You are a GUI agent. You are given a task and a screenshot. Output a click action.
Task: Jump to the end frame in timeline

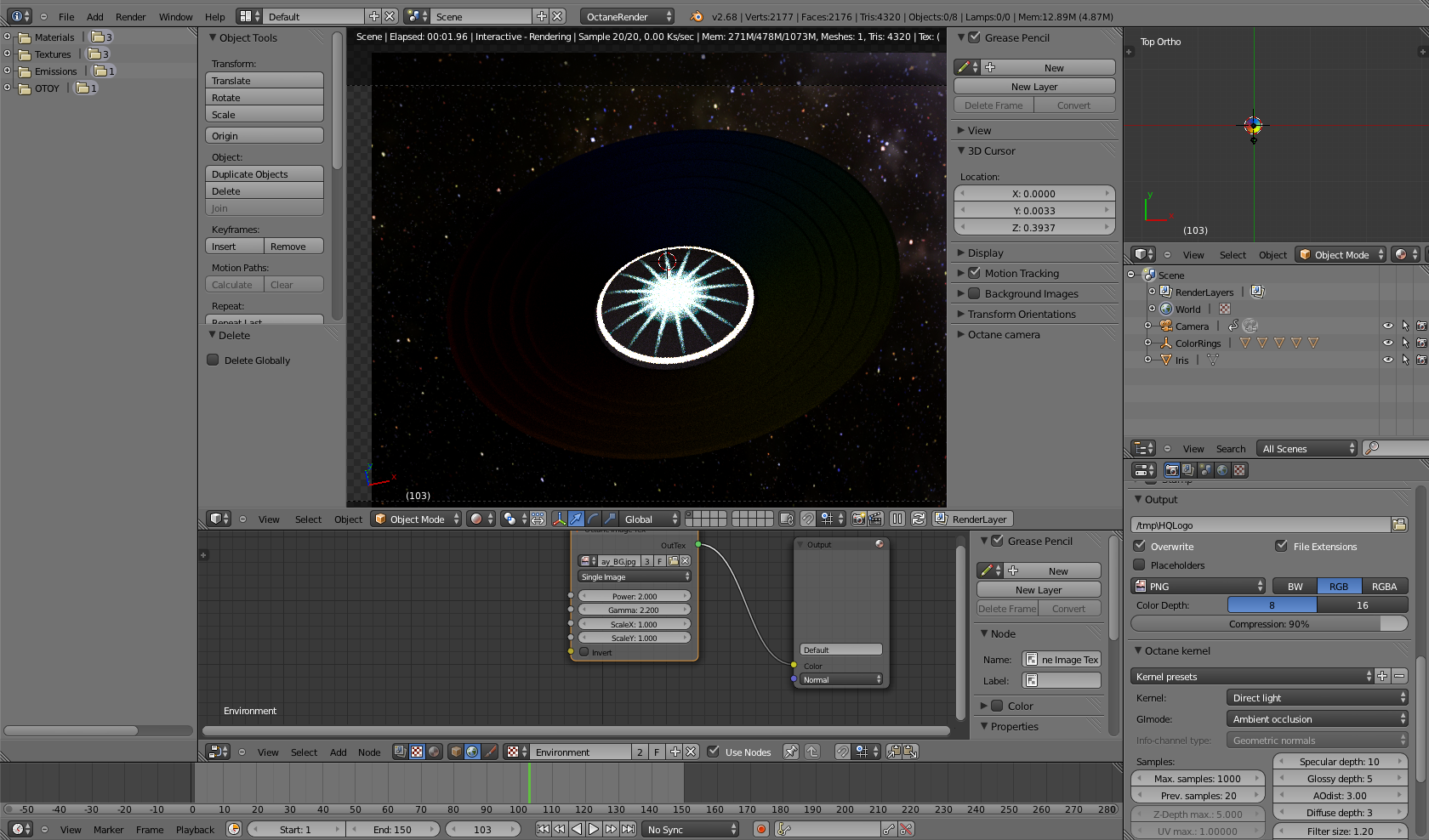coord(628,829)
